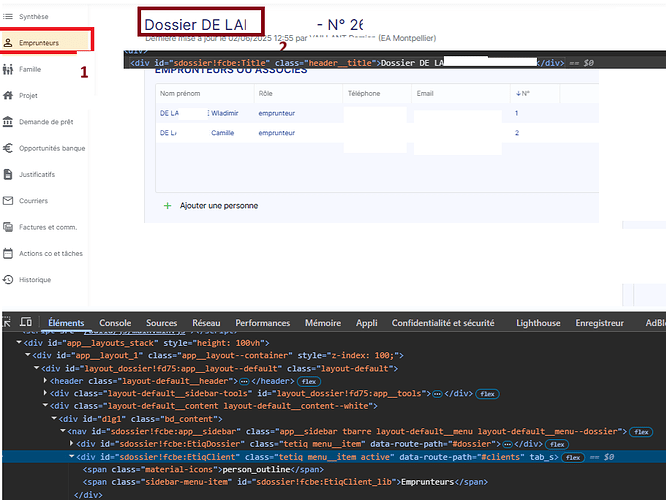The height and width of the screenshot is (500, 666).
Task: Click the Courriers envelope icon
Action: [x=8, y=201]
